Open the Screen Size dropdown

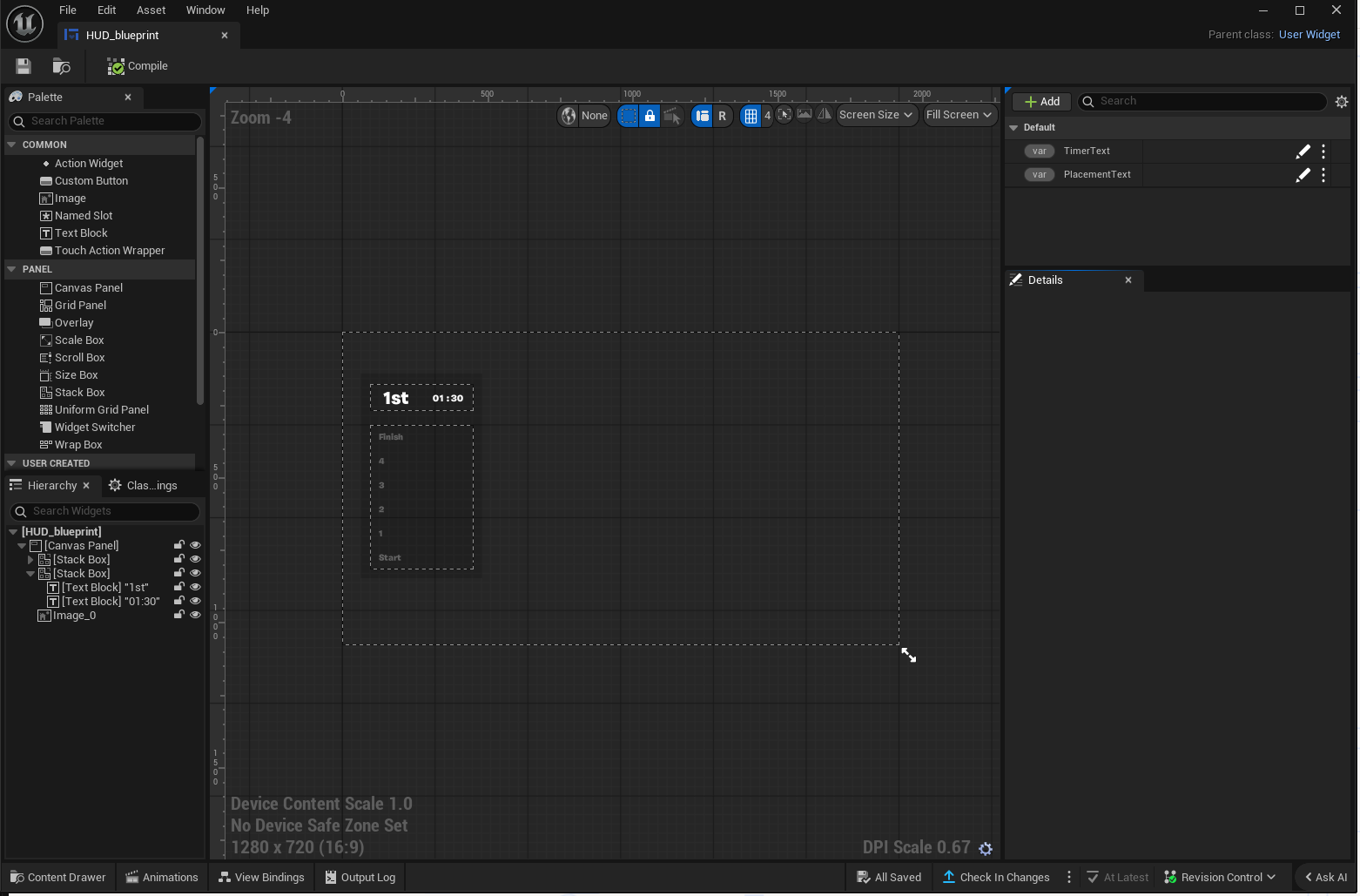[x=876, y=114]
